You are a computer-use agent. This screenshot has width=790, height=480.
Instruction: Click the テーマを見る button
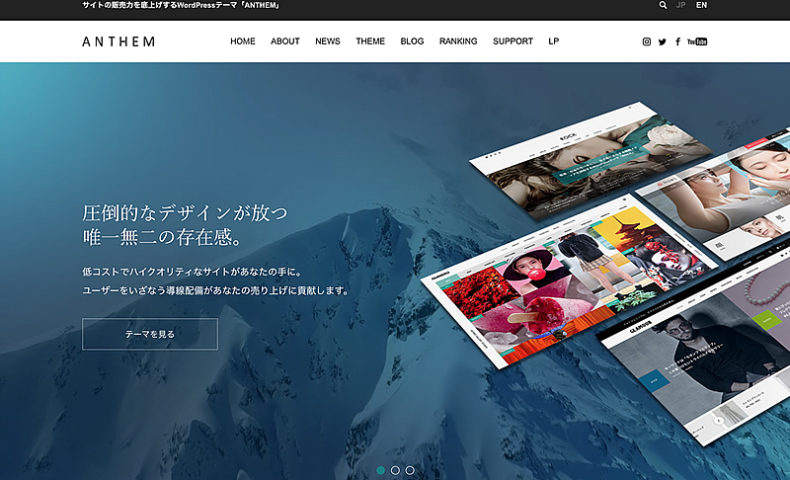pyautogui.click(x=150, y=334)
